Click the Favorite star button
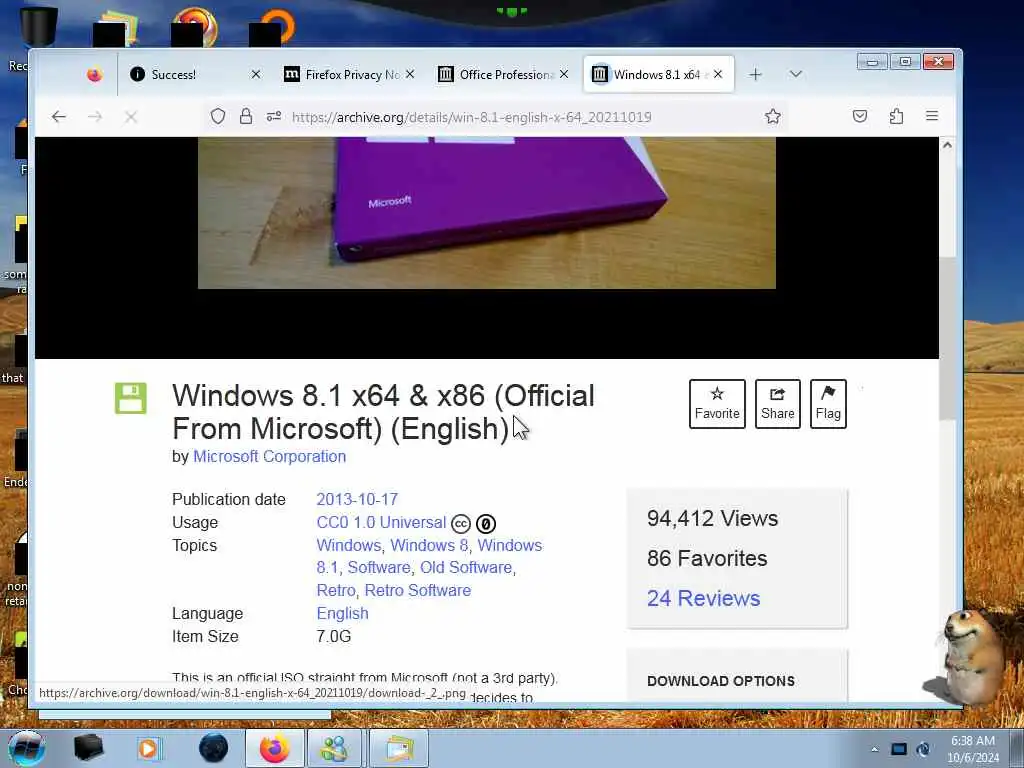The image size is (1024, 768). pos(717,404)
